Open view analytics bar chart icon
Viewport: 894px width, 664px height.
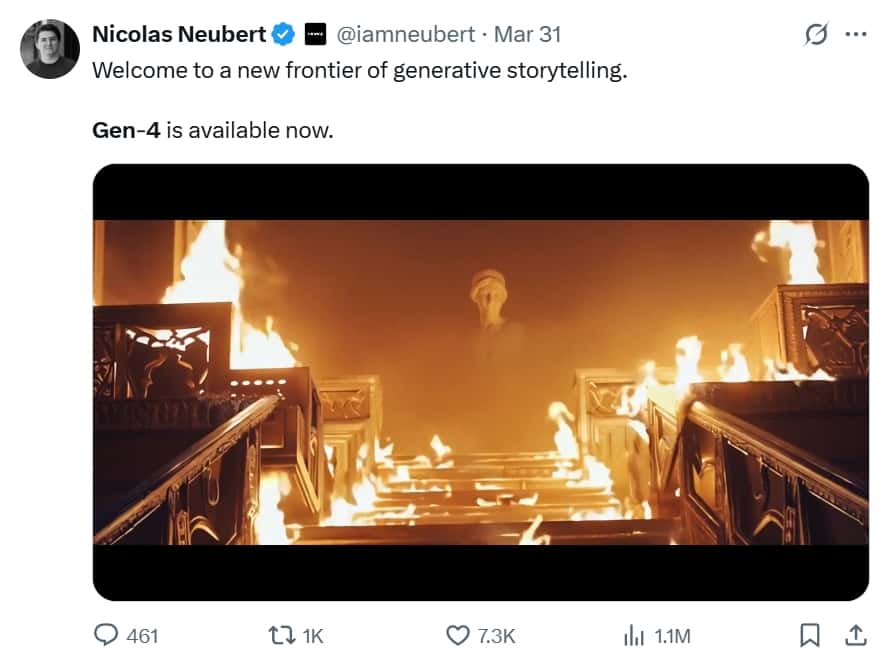click(633, 635)
